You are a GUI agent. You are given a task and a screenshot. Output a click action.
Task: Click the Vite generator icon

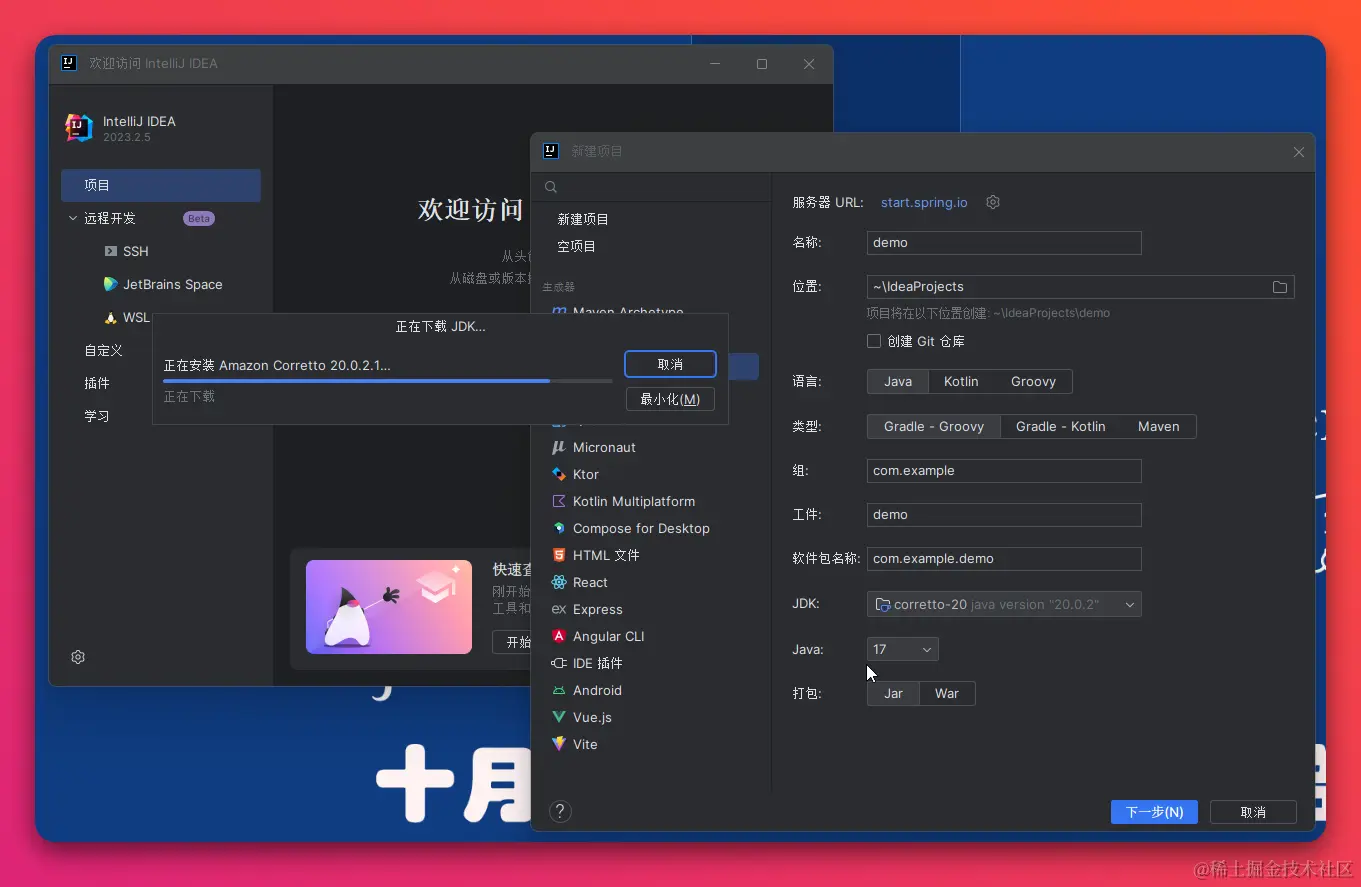[x=559, y=744]
